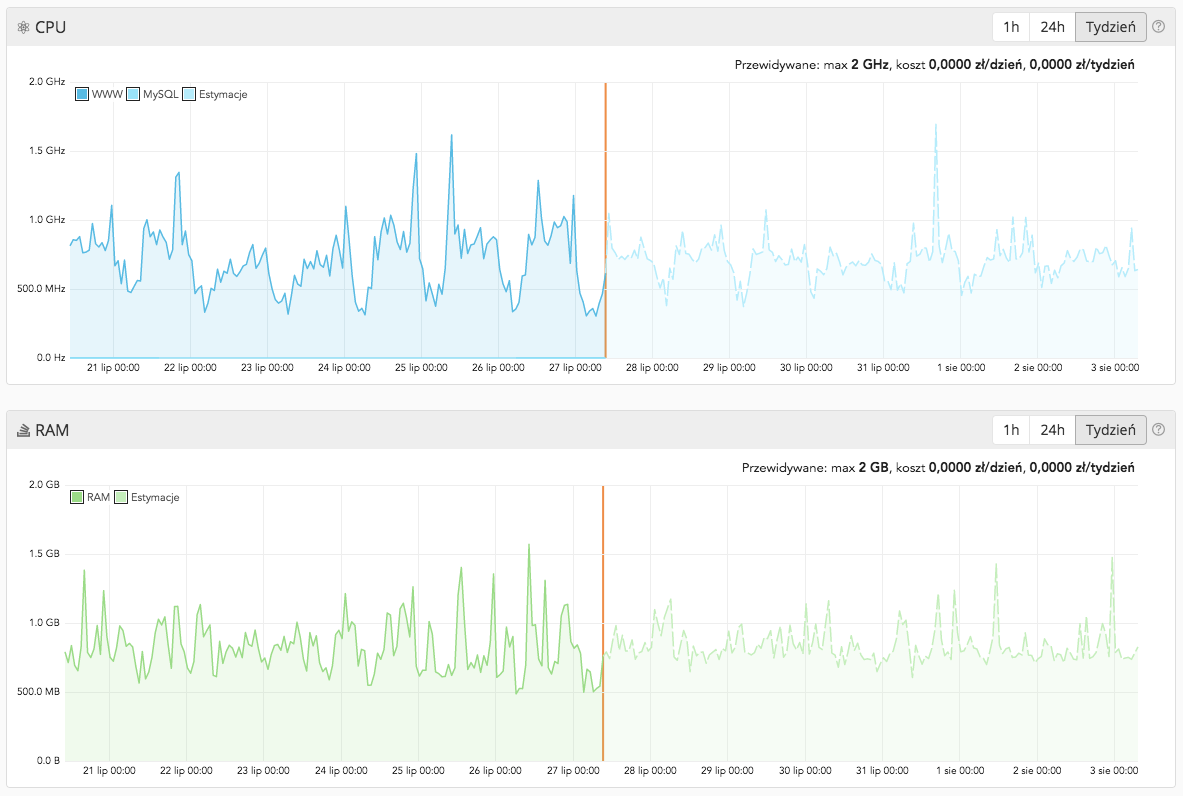
Task: Select Tydzień range for CPU chart
Action: [1111, 27]
